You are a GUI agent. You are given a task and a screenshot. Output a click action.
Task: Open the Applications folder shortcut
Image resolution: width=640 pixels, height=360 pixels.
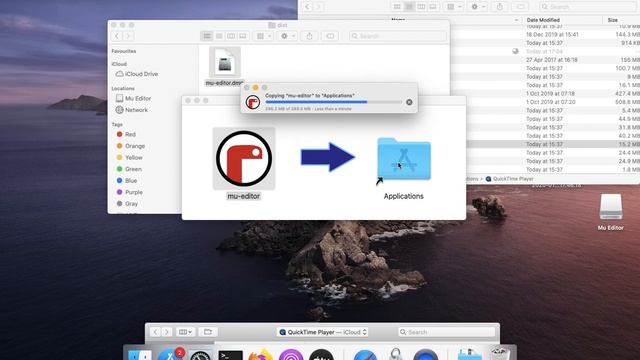click(x=404, y=160)
